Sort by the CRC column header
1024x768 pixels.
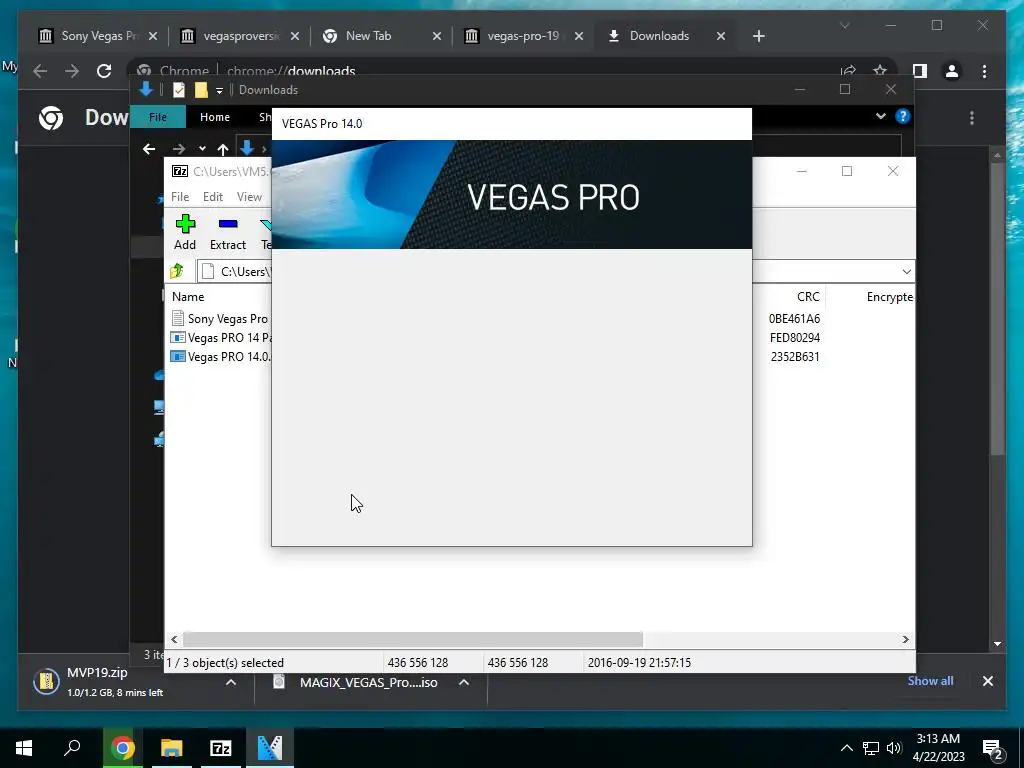pyautogui.click(x=808, y=296)
